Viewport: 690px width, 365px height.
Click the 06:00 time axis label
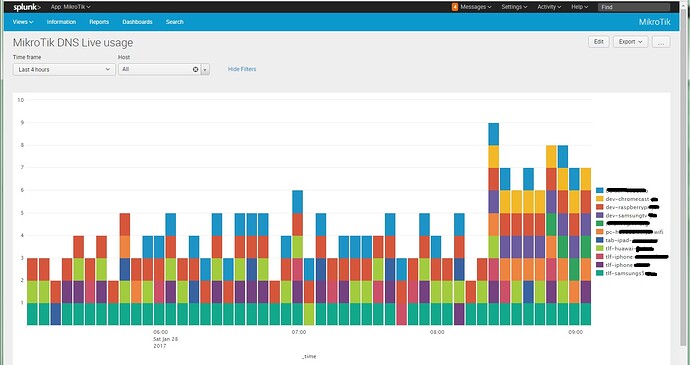160,332
